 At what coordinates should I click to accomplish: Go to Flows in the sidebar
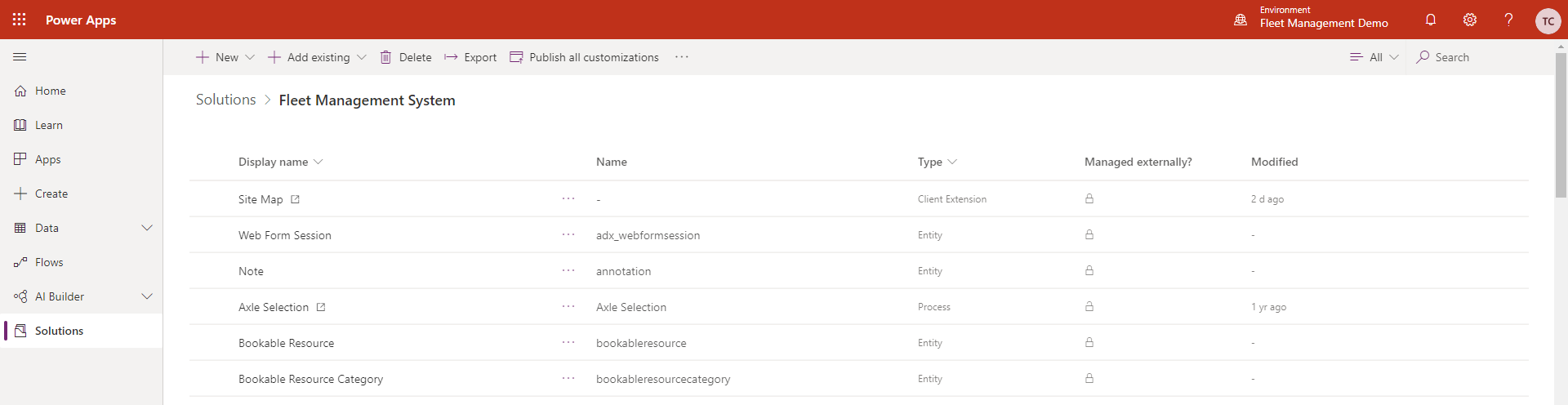tap(49, 262)
